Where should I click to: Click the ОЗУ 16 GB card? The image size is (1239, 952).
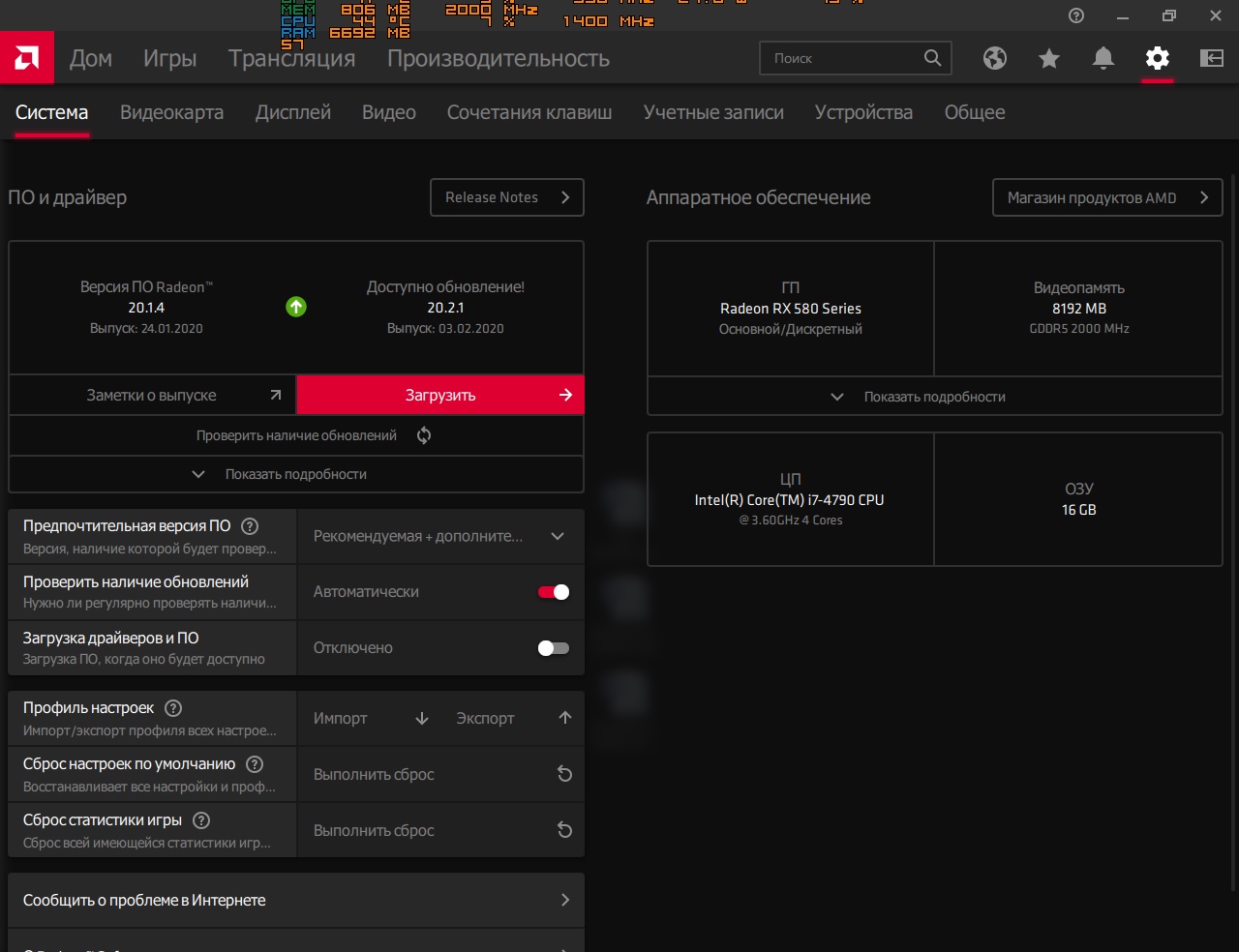coord(1079,499)
